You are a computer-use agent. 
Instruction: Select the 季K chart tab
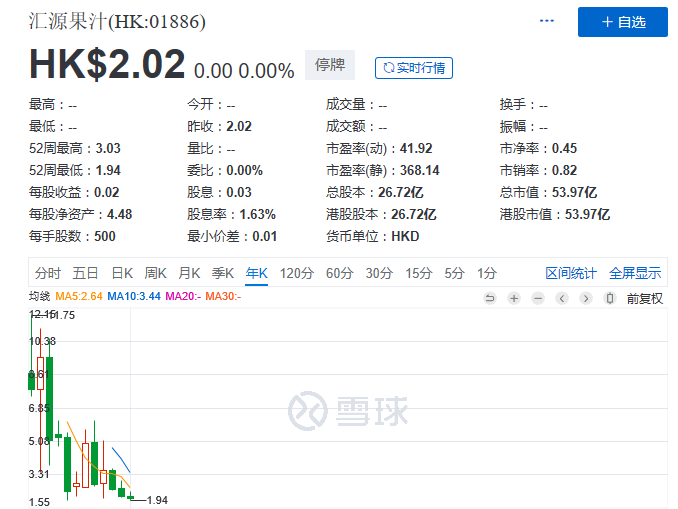[223, 273]
